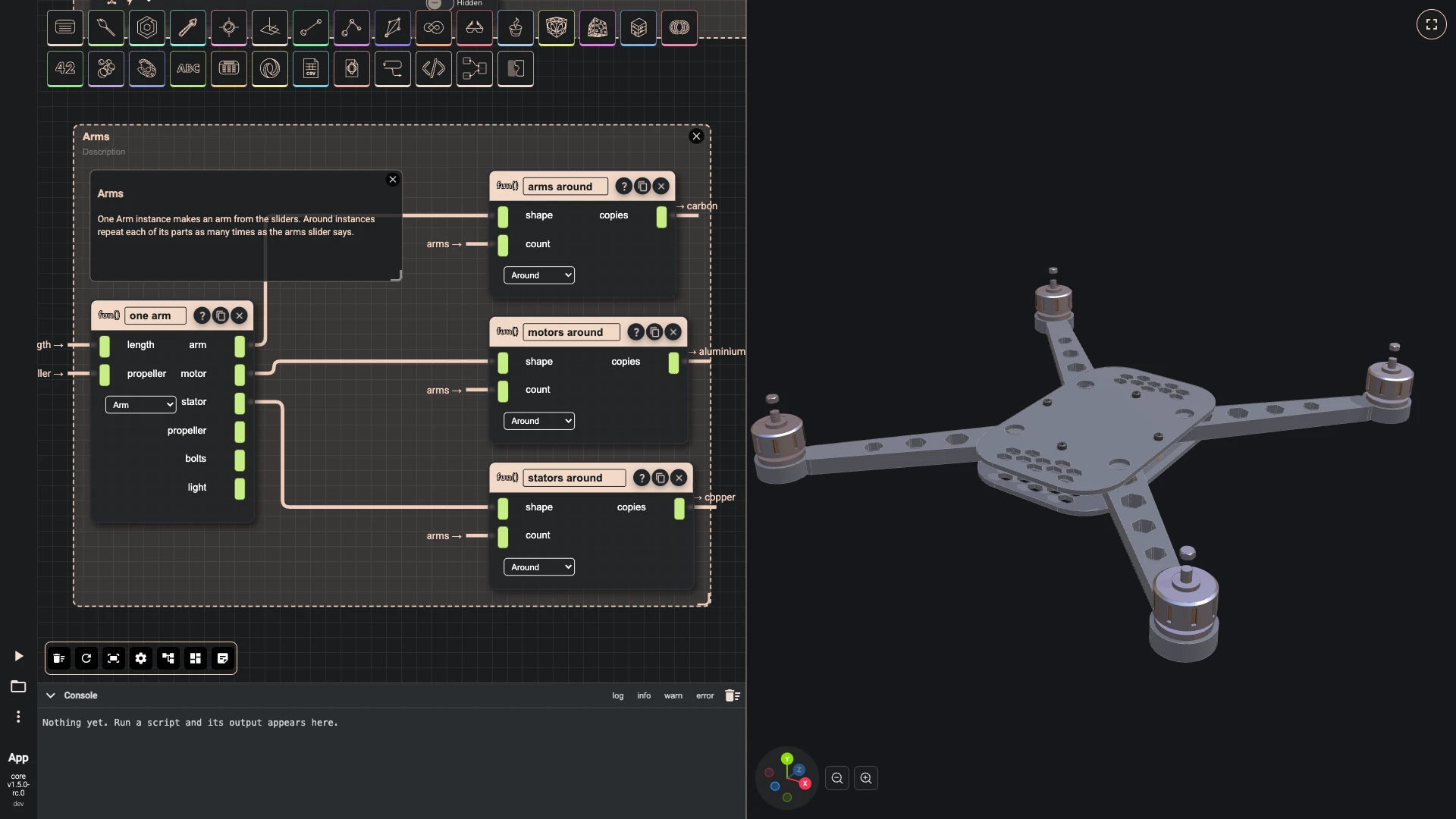The height and width of the screenshot is (819, 1456).
Task: Toggle the warn console filter
Action: 673,695
